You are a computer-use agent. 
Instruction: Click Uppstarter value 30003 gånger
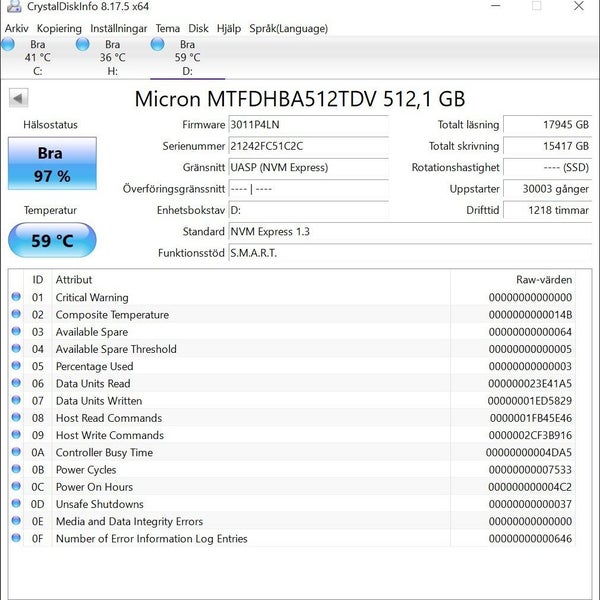click(548, 189)
